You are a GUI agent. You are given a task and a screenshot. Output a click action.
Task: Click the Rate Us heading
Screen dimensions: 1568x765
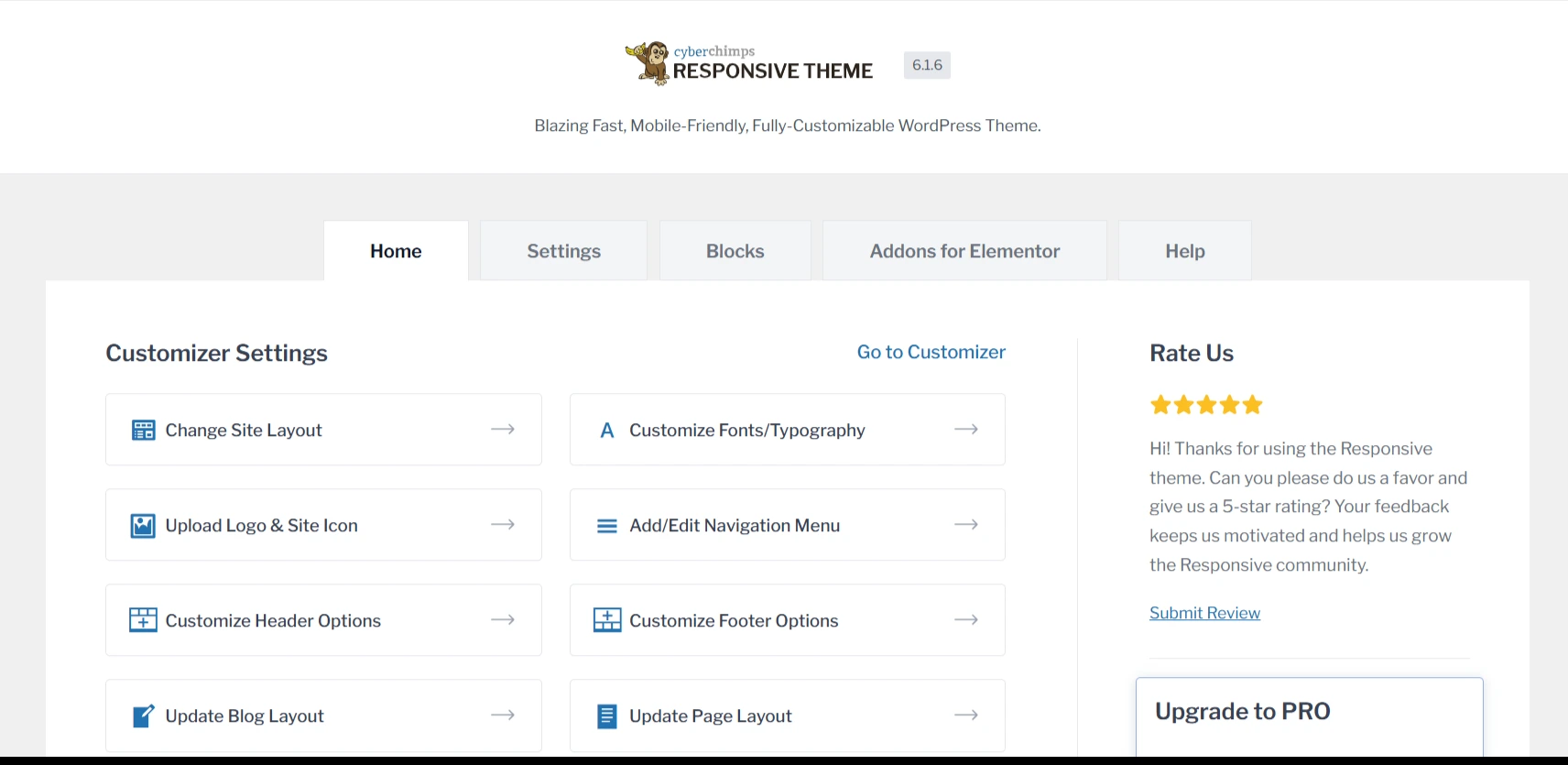point(1192,353)
